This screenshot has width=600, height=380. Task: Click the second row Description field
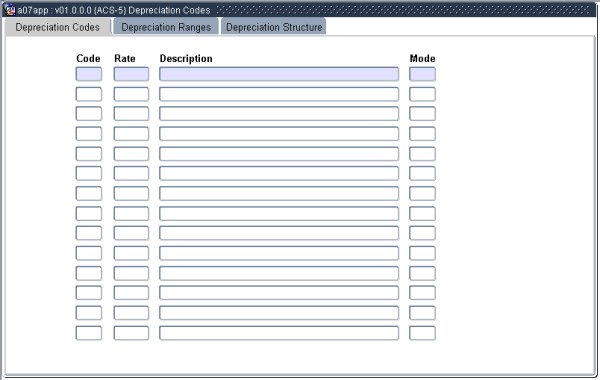(x=279, y=94)
